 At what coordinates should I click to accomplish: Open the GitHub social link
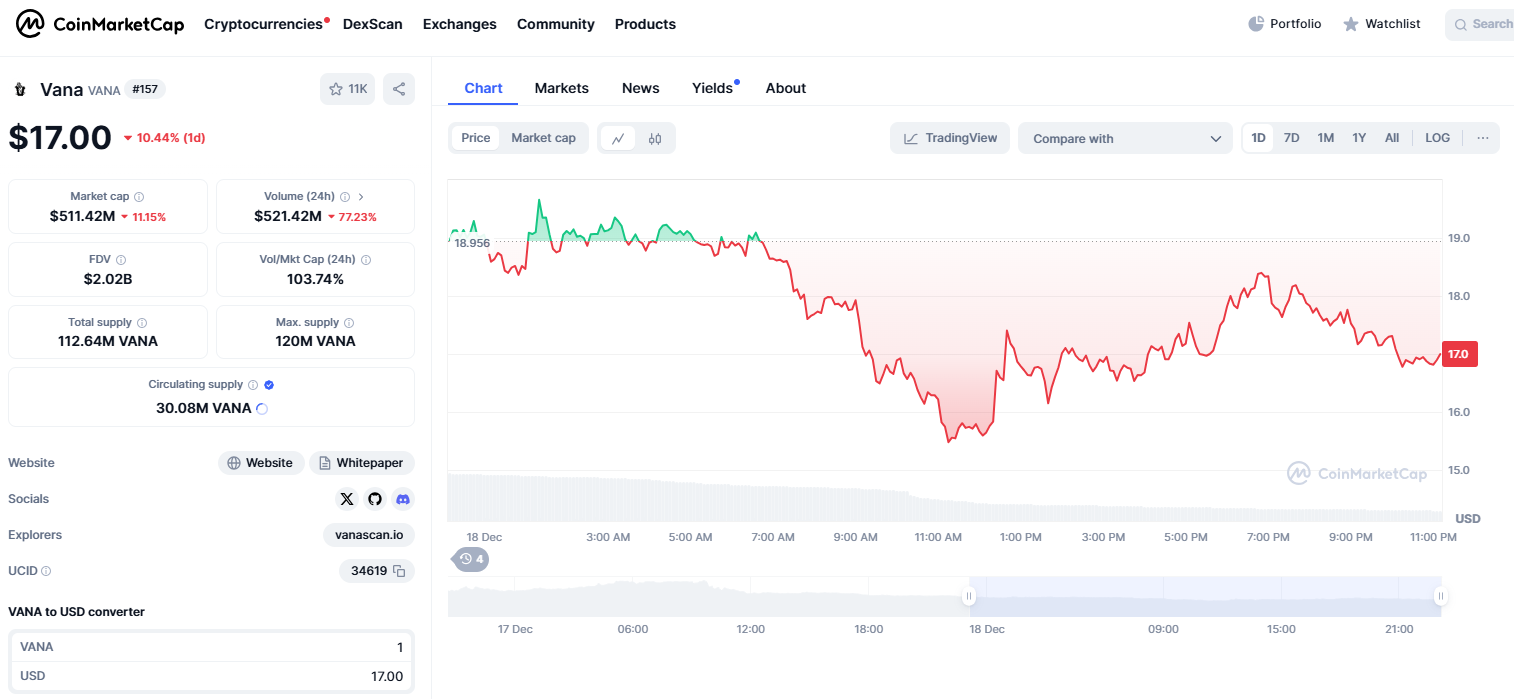[375, 499]
